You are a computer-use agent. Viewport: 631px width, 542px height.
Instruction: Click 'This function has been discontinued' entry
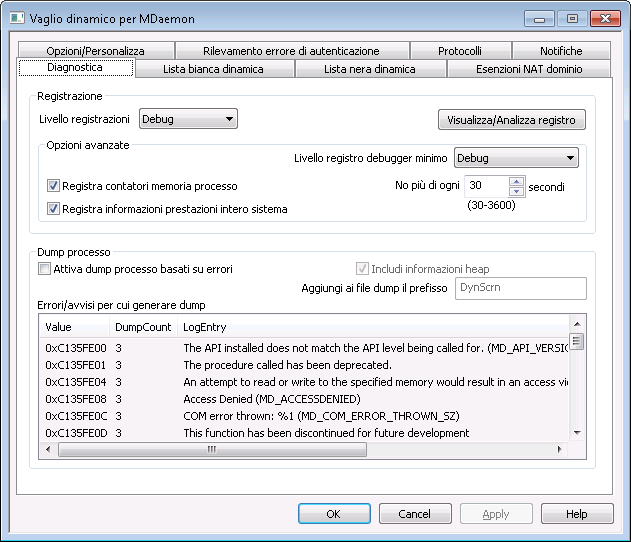tap(326, 433)
